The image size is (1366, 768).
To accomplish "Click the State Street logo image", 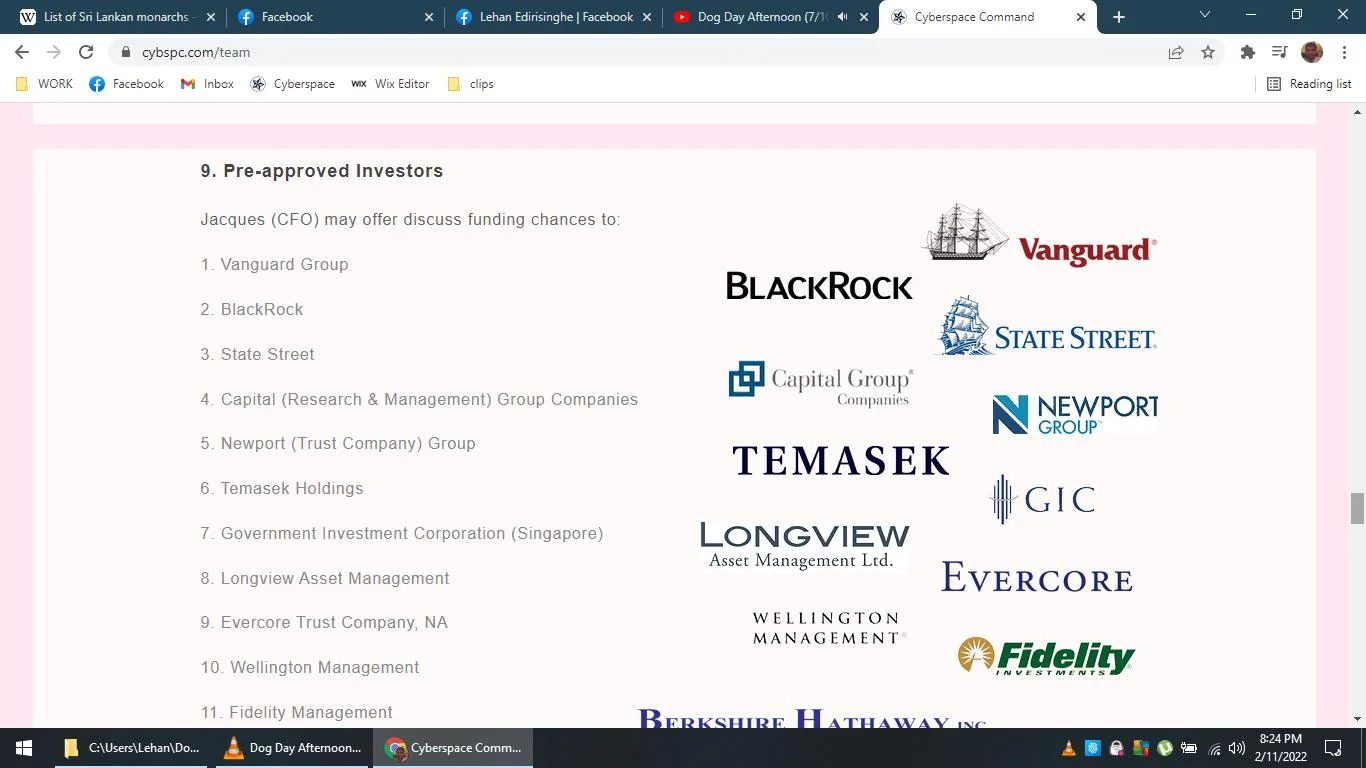I will click(1046, 326).
